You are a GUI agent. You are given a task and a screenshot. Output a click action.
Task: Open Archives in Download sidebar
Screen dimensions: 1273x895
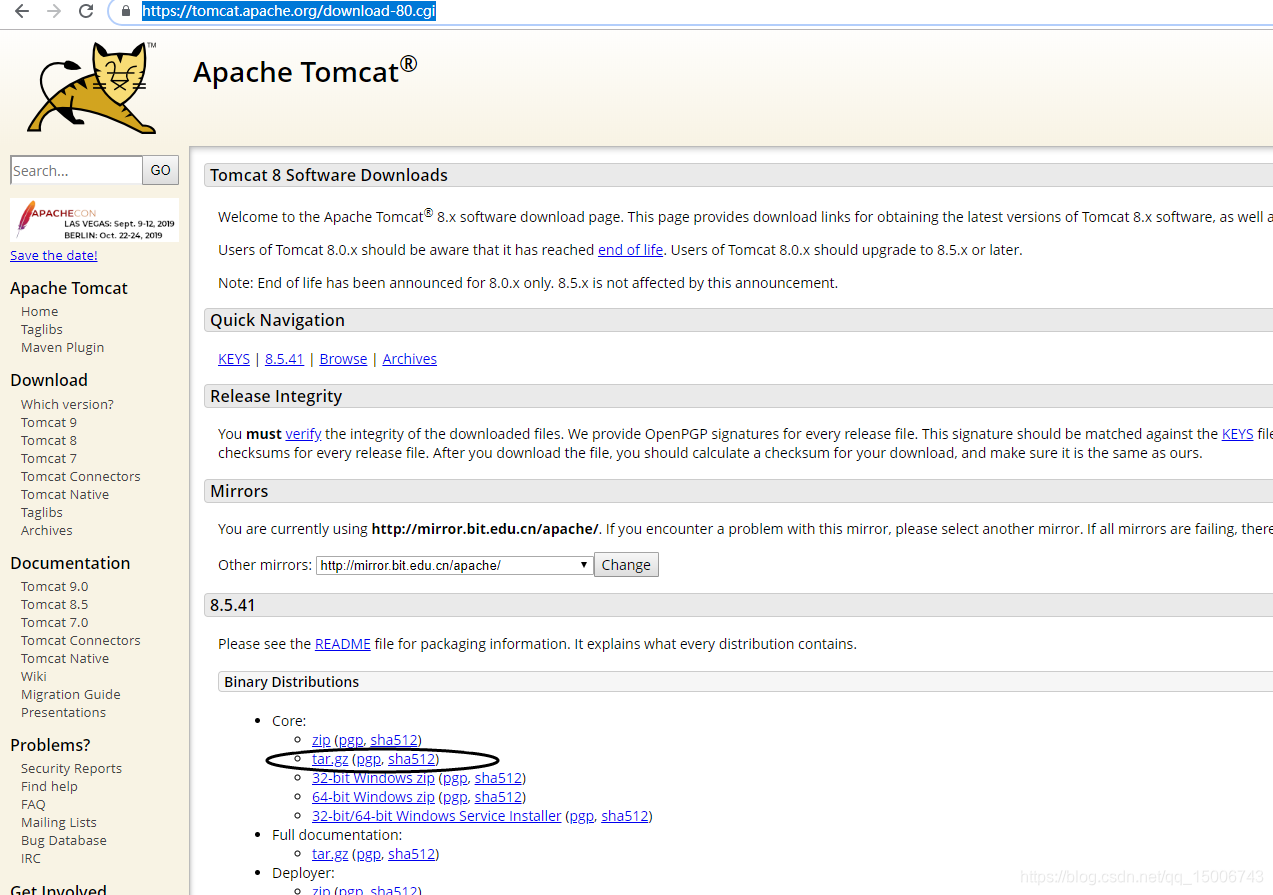(47, 530)
